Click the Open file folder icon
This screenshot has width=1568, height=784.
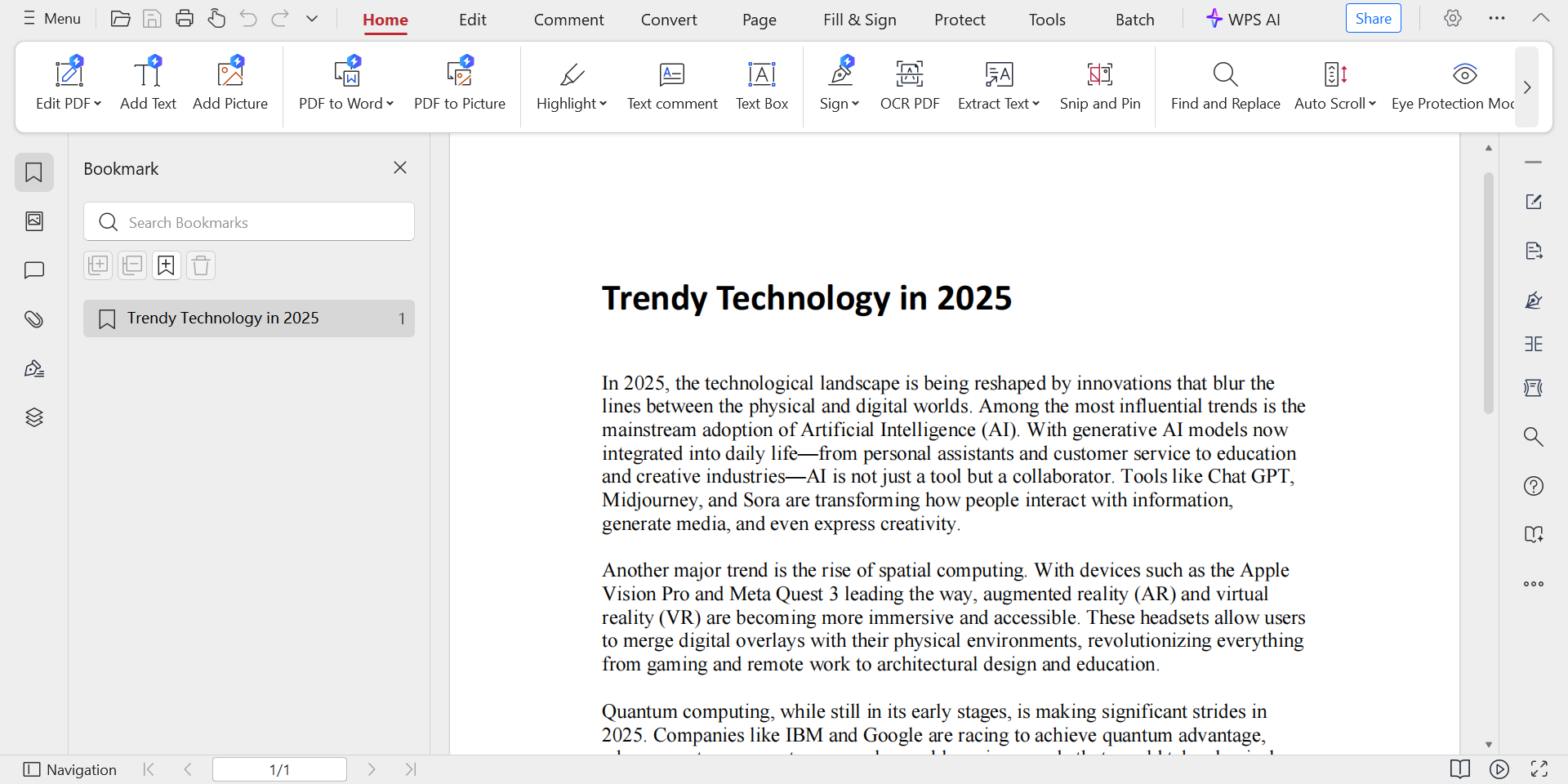(x=120, y=19)
